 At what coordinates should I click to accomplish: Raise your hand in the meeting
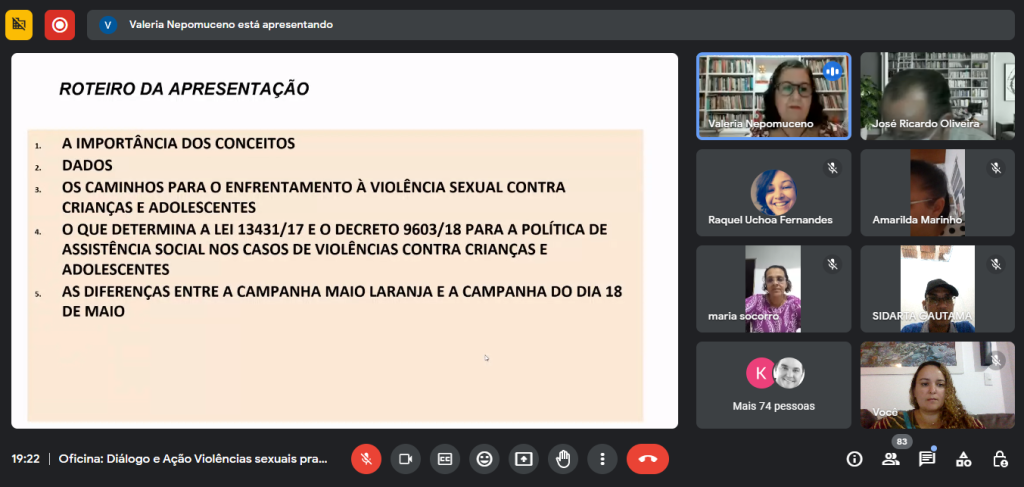(563, 459)
